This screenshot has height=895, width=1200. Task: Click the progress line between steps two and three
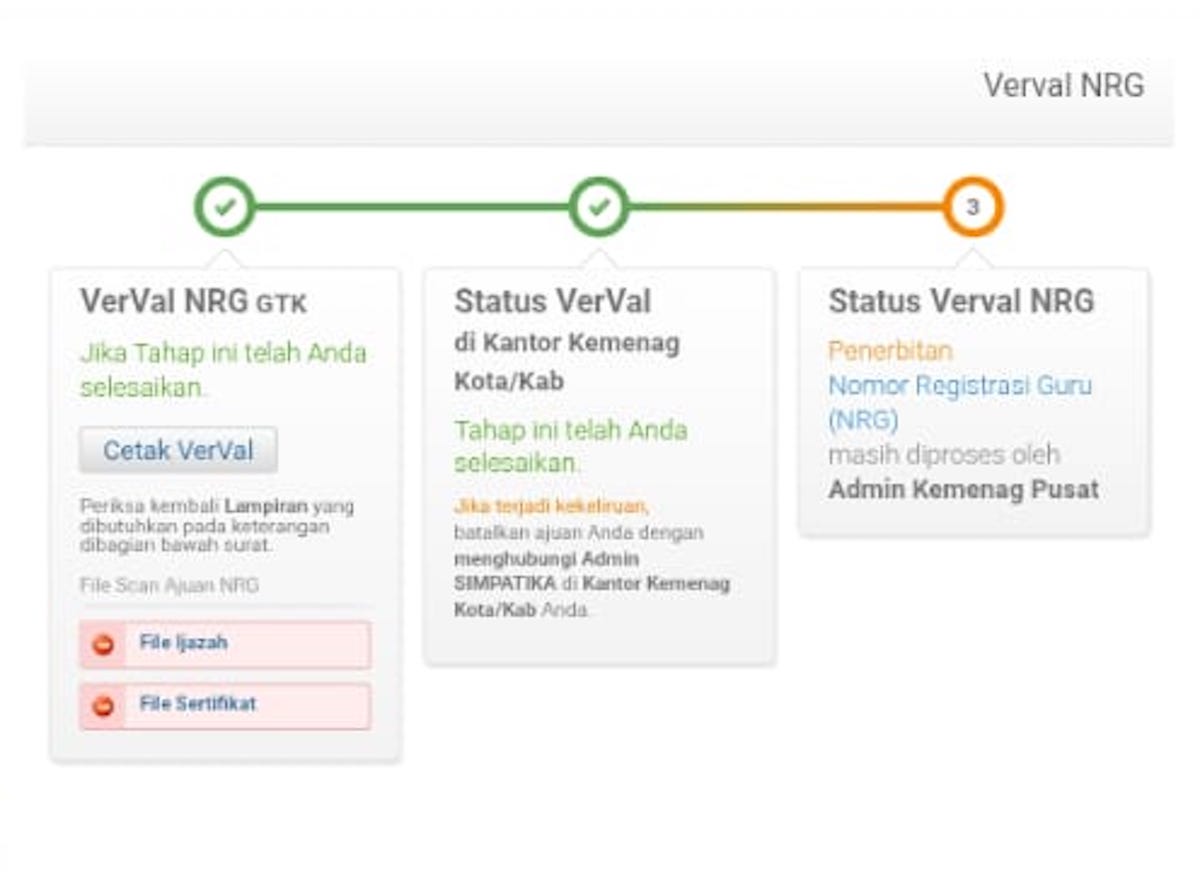coord(785,205)
